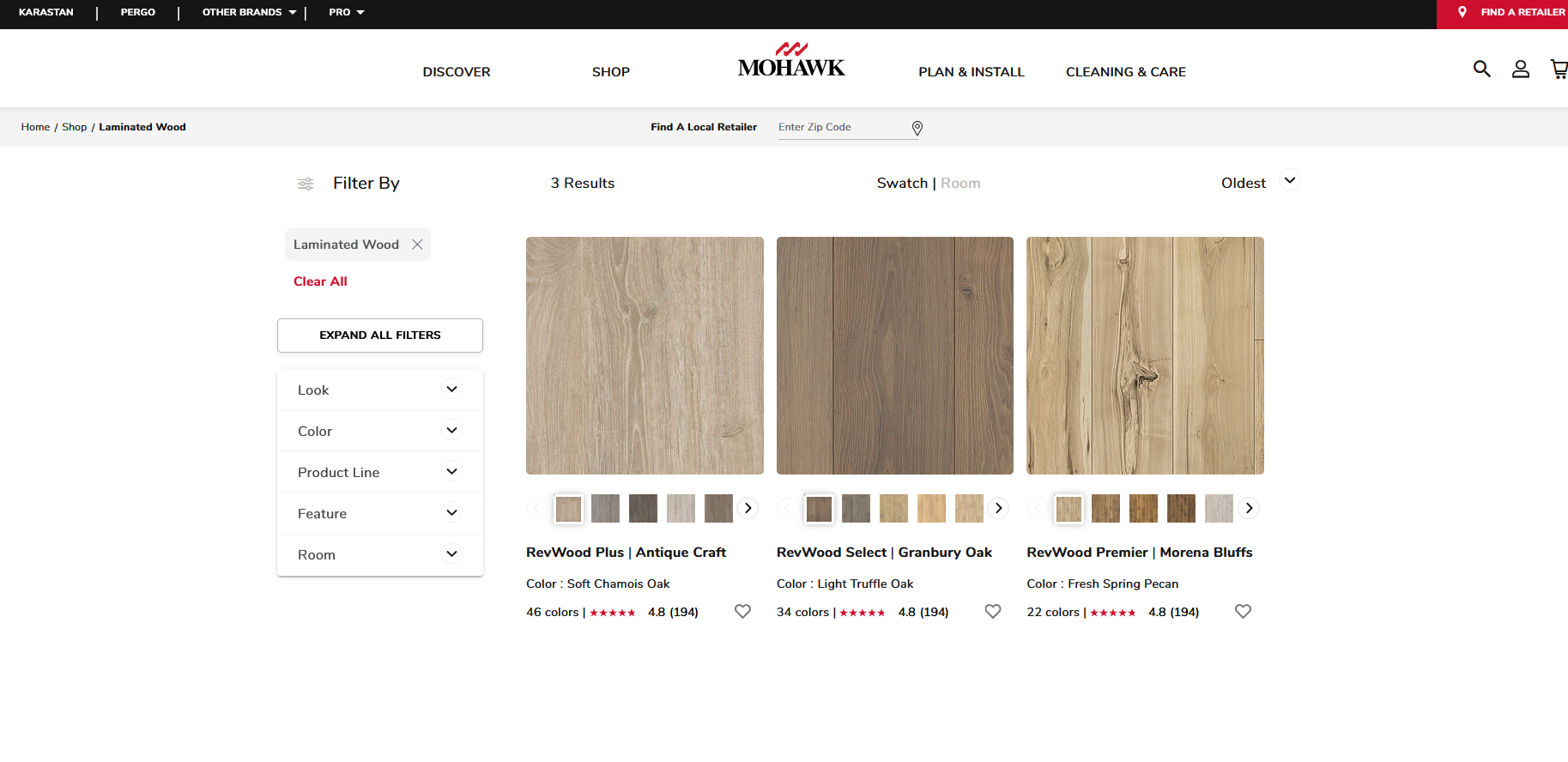Open the search magnifier icon
1568x762 pixels.
pos(1481,69)
